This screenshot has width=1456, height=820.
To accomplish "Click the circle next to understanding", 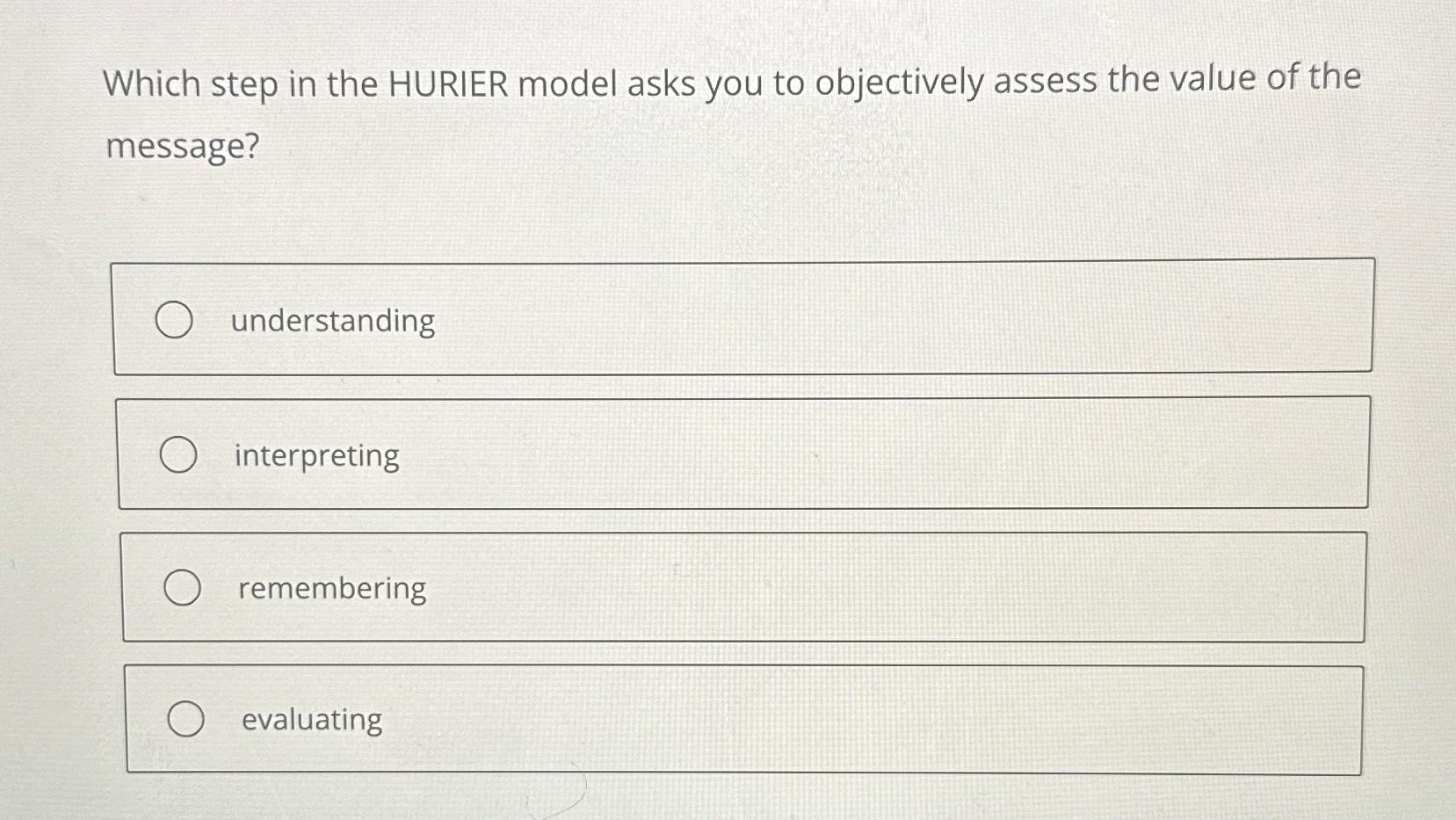I will [177, 320].
